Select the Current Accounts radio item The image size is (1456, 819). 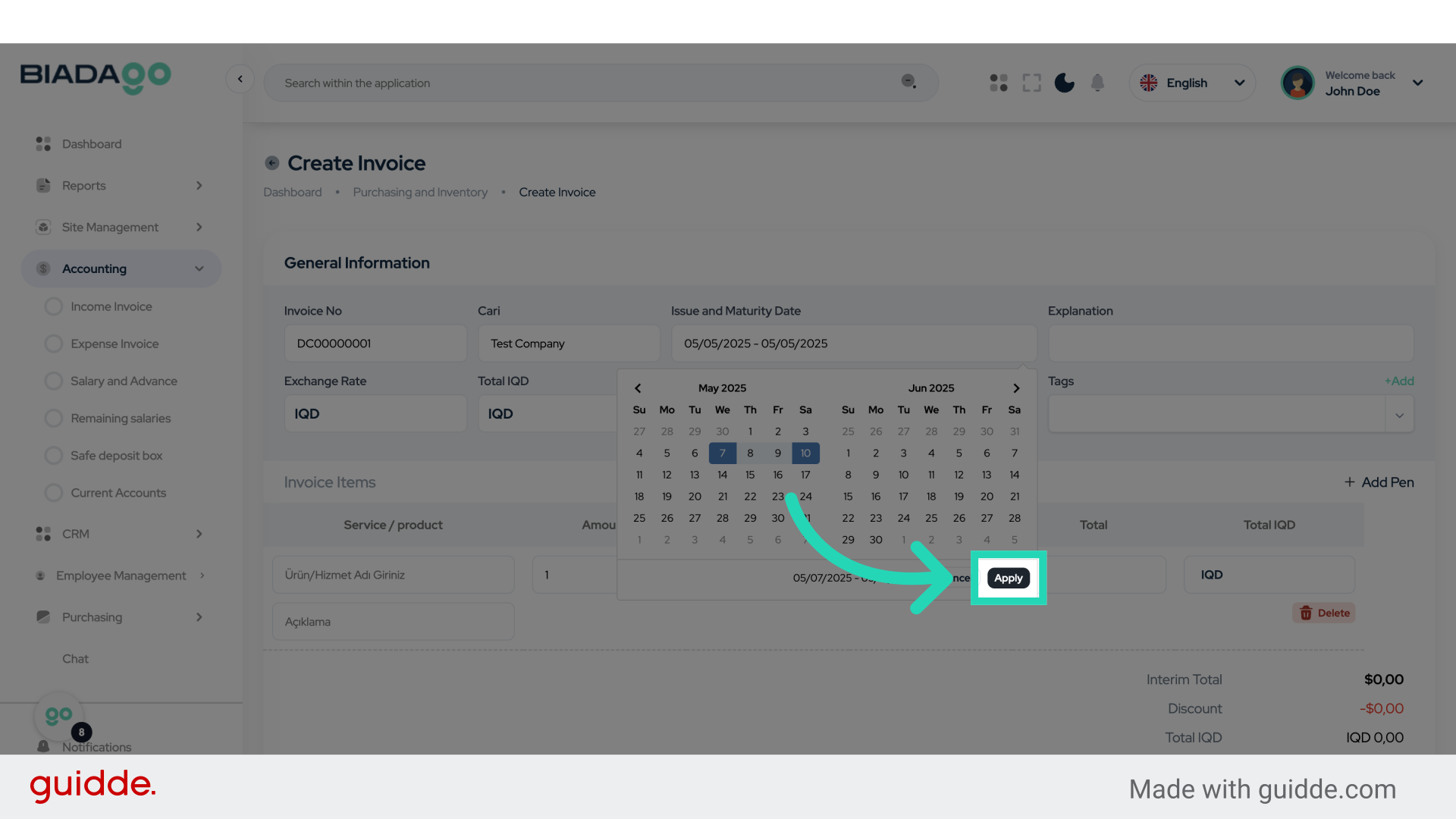pyautogui.click(x=54, y=493)
